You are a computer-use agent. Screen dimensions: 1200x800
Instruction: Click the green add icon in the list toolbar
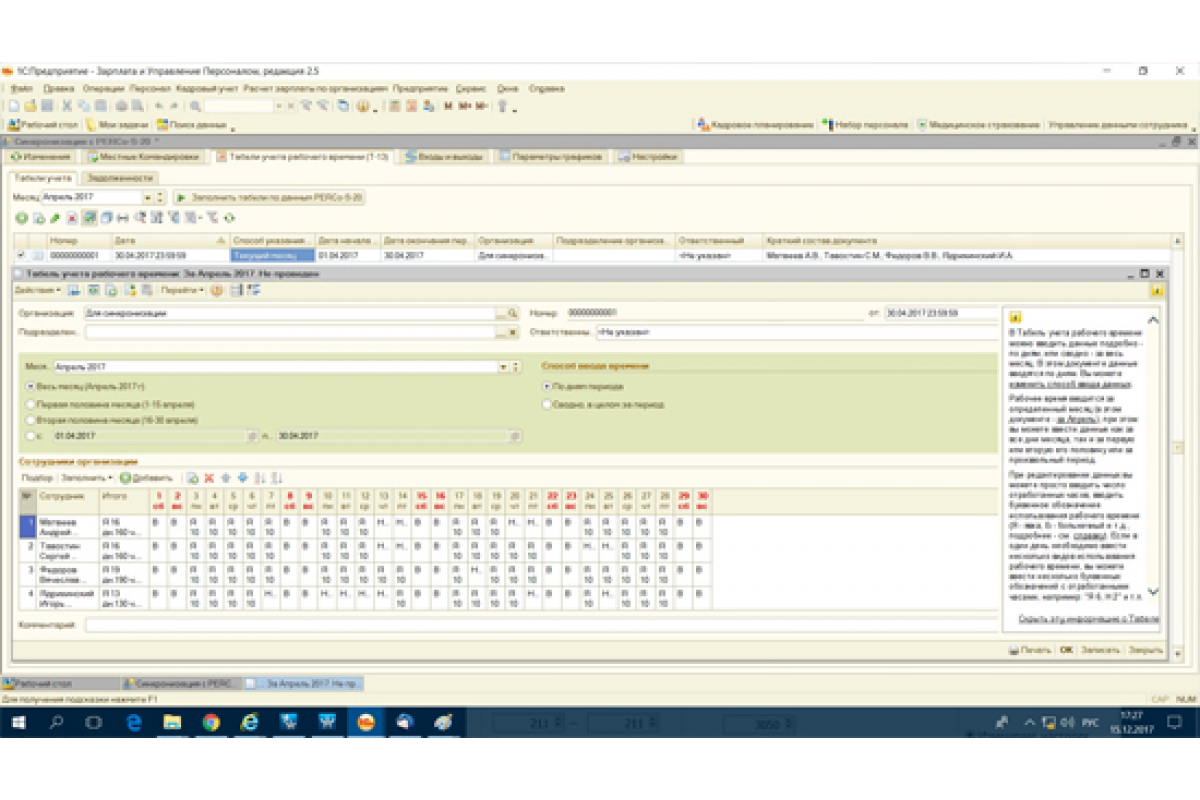[x=21, y=217]
